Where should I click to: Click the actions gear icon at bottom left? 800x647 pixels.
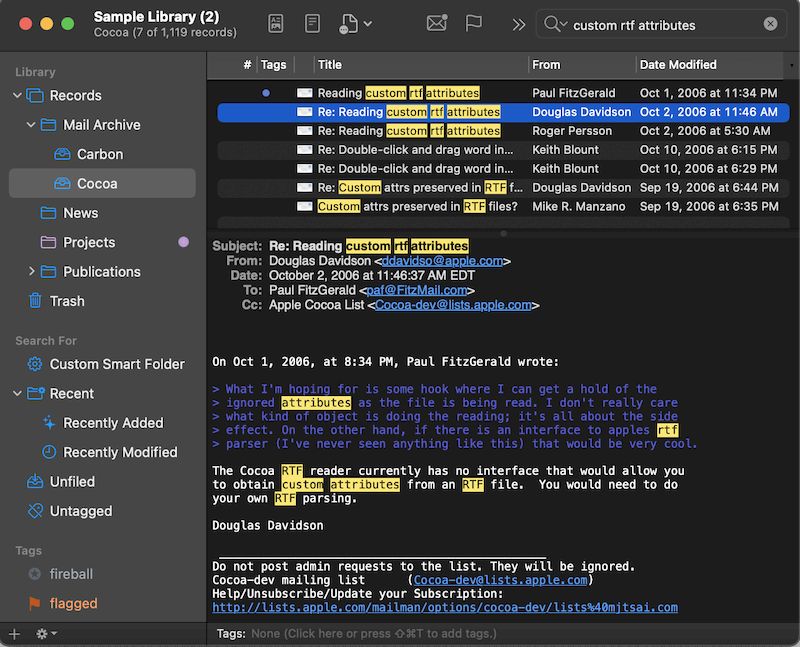(42, 634)
